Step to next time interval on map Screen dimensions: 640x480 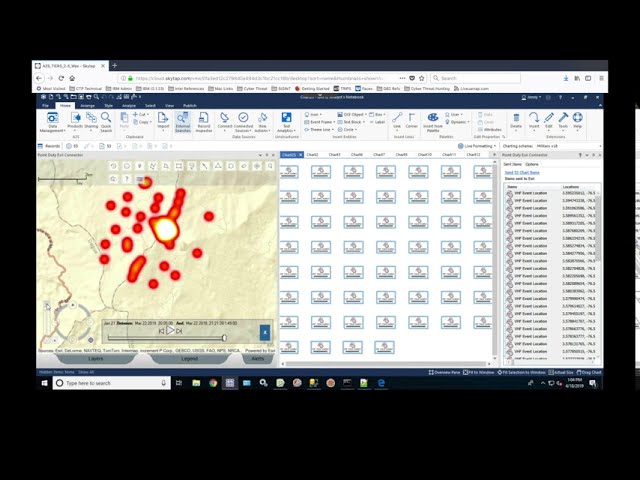179,331
